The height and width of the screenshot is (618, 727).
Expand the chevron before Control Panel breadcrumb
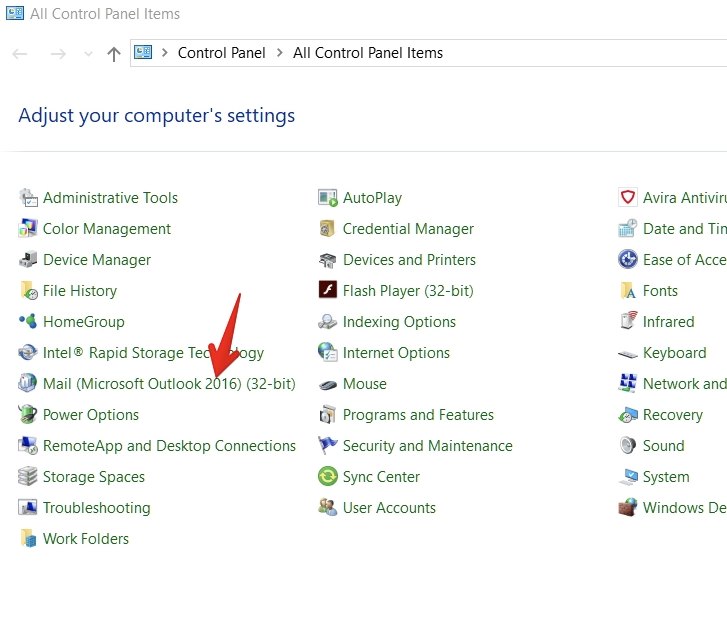click(x=165, y=52)
